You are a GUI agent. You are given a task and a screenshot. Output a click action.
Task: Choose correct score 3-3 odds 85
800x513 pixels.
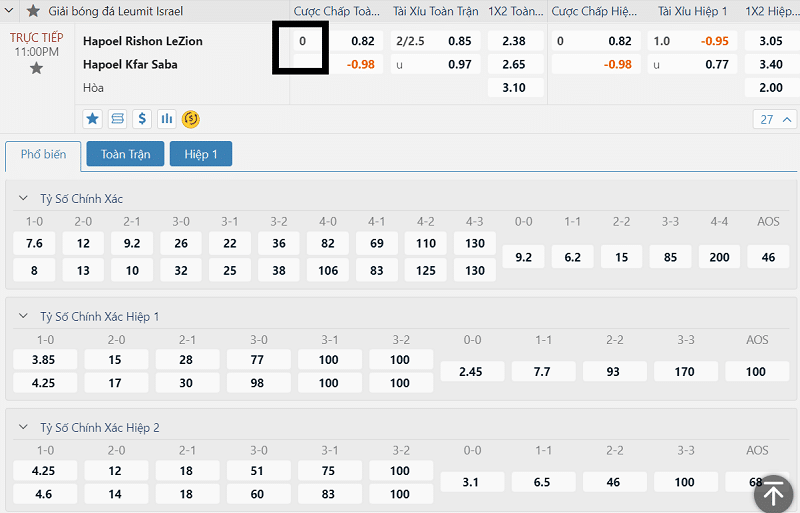tap(670, 257)
